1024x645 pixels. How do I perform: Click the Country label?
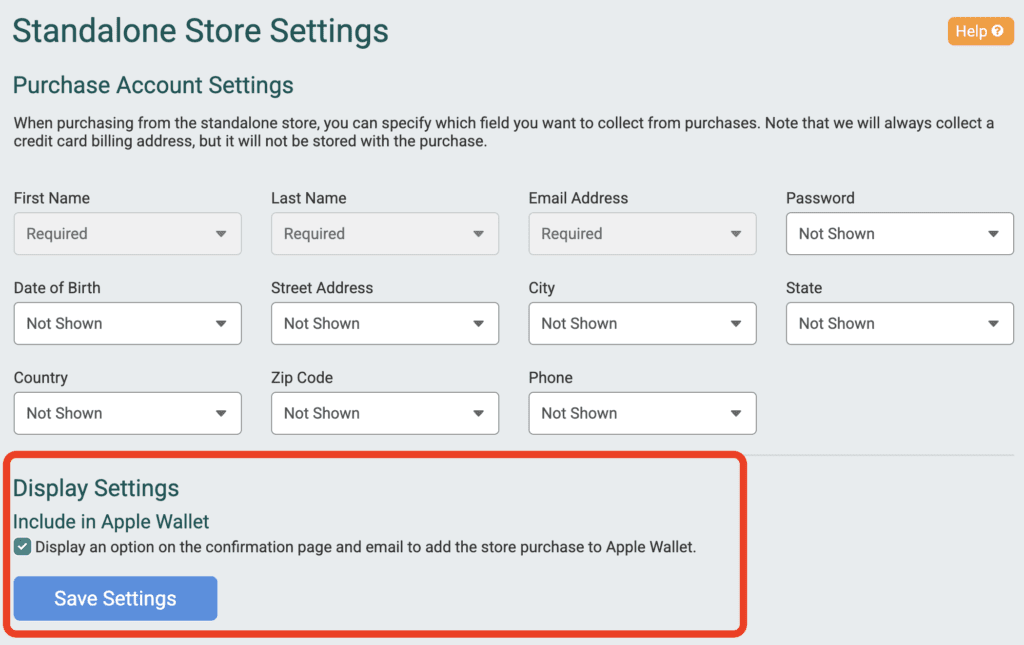coord(40,377)
